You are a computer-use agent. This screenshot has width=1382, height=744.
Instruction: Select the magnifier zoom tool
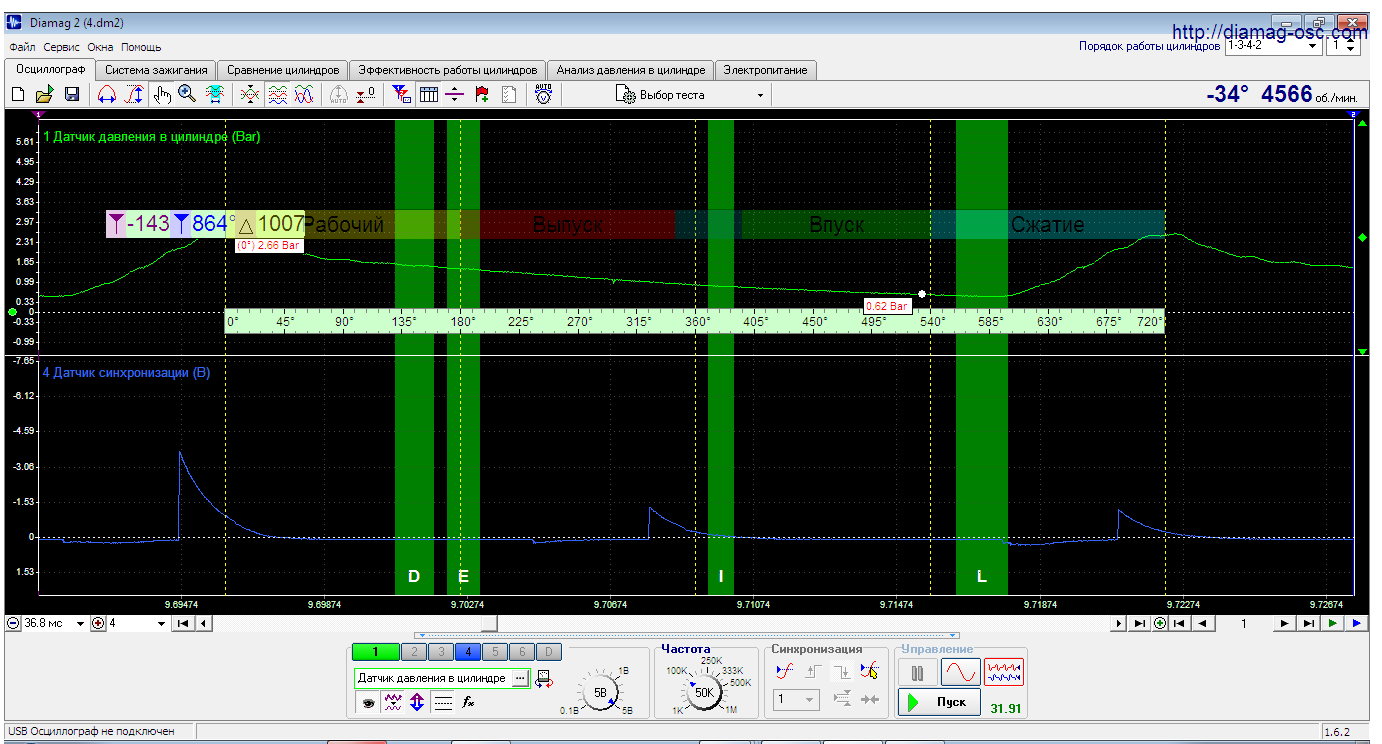pyautogui.click(x=187, y=94)
